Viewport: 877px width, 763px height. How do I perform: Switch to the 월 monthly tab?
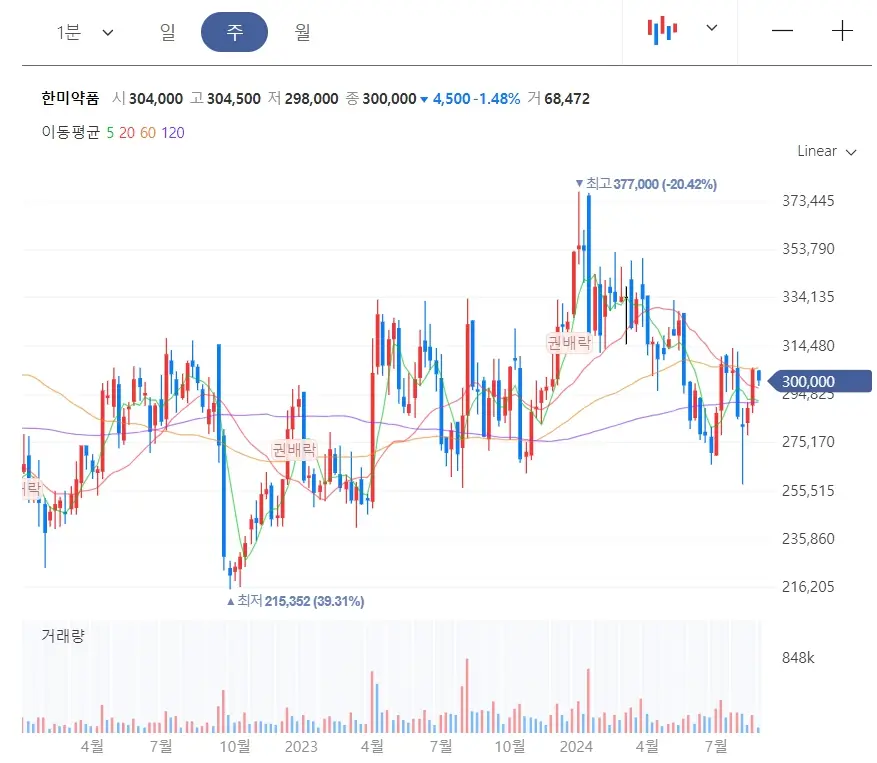301,31
